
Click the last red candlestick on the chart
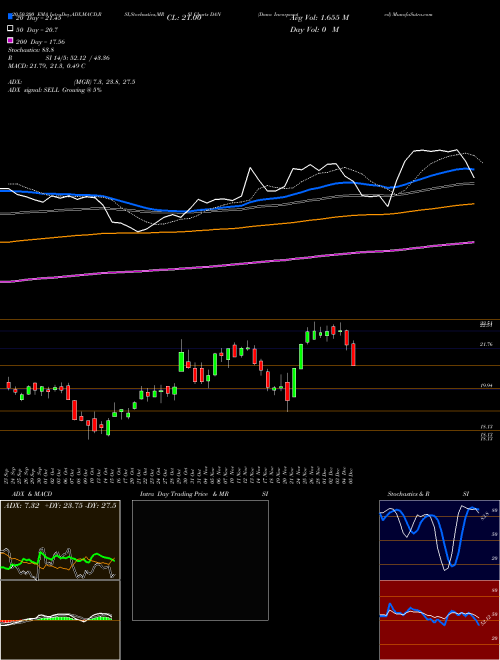pyautogui.click(x=353, y=354)
